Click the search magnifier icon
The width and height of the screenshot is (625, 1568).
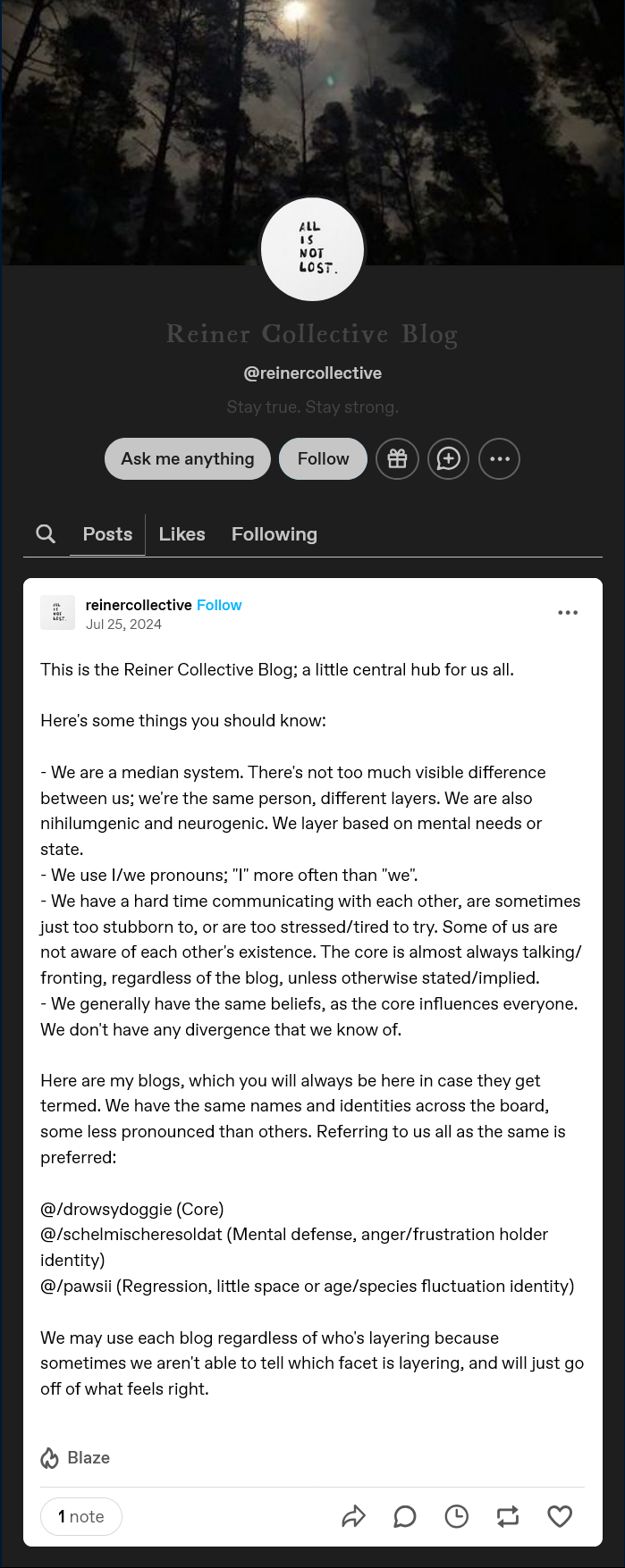46,534
